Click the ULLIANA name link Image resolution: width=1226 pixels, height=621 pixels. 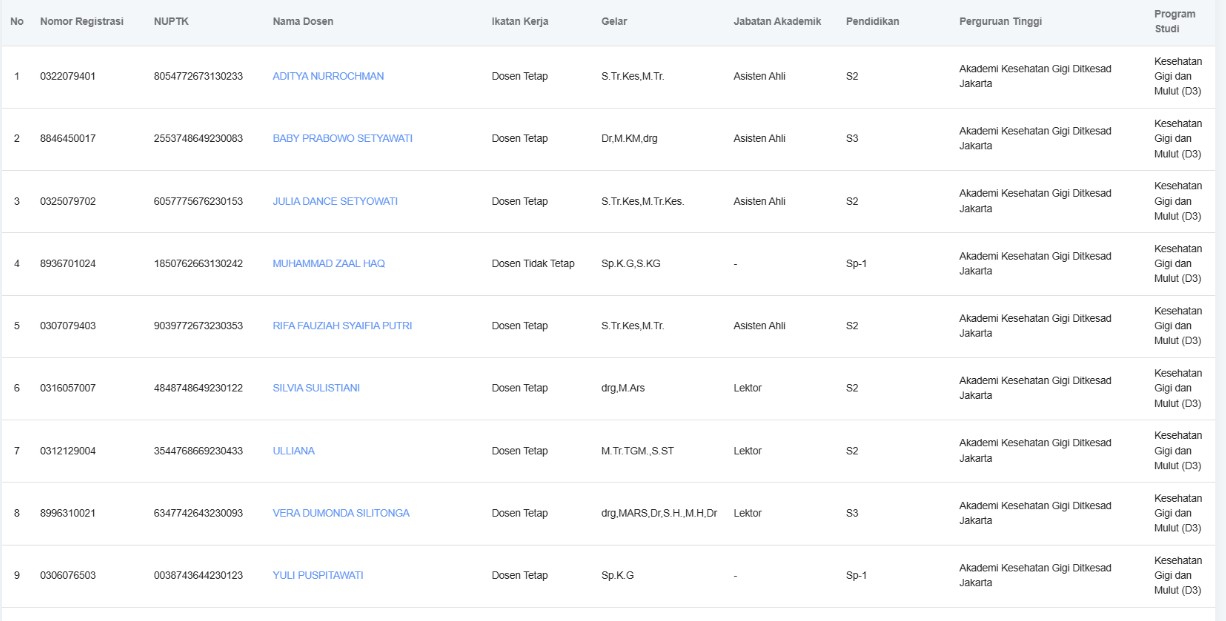click(x=293, y=451)
